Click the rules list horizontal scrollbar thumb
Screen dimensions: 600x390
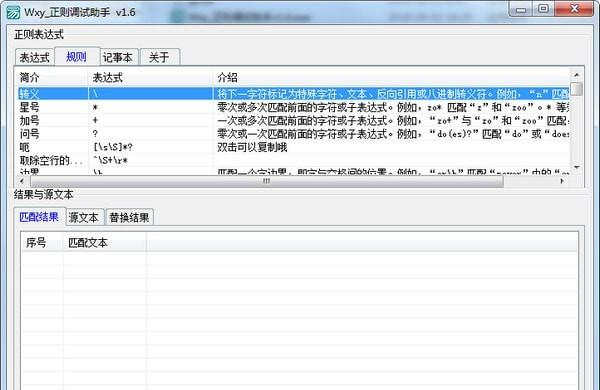point(266,181)
